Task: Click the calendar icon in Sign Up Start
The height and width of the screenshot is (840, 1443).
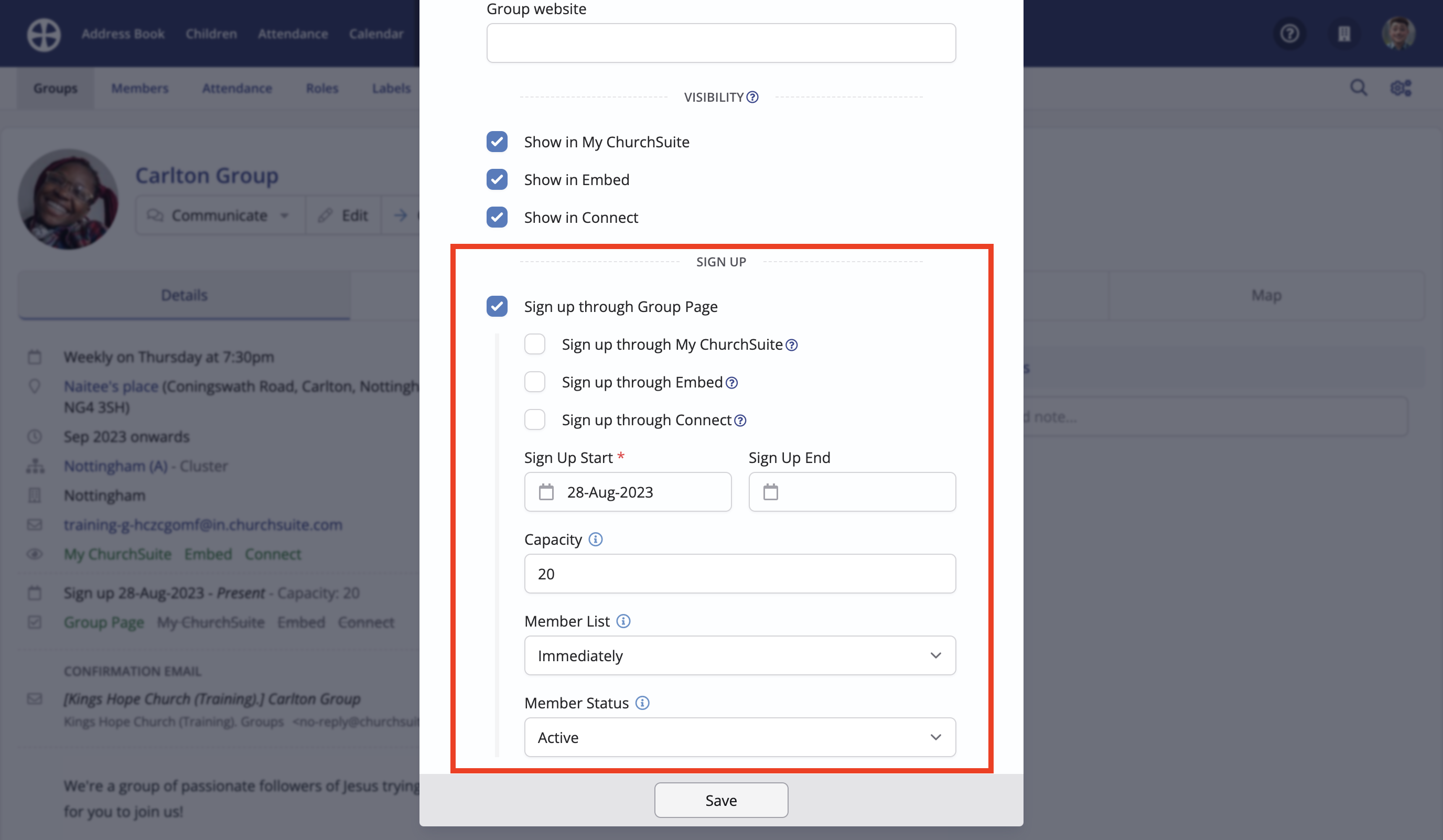Action: coord(546,492)
